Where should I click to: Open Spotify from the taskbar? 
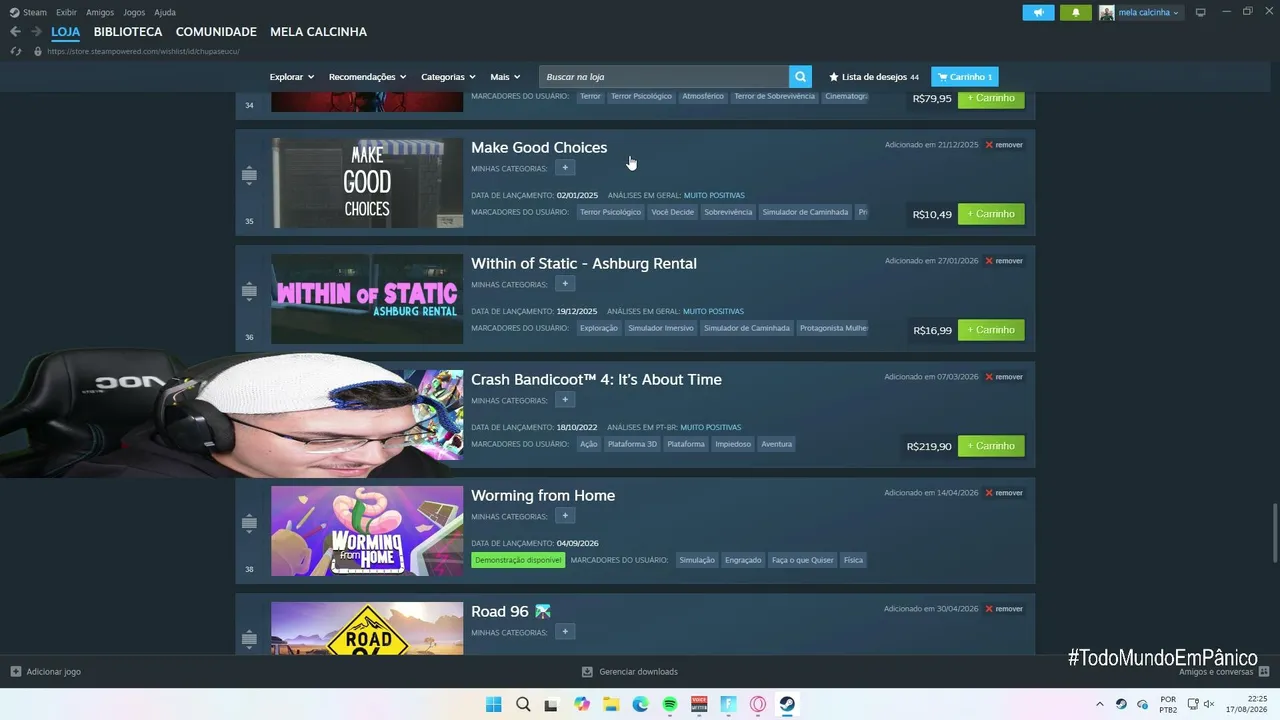pos(670,704)
